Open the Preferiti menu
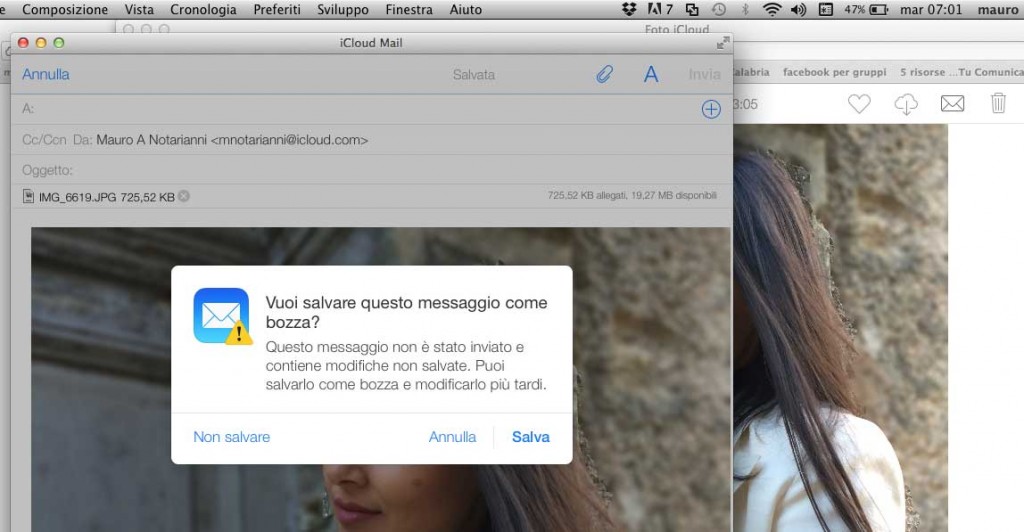The image size is (1024, 532). click(277, 10)
